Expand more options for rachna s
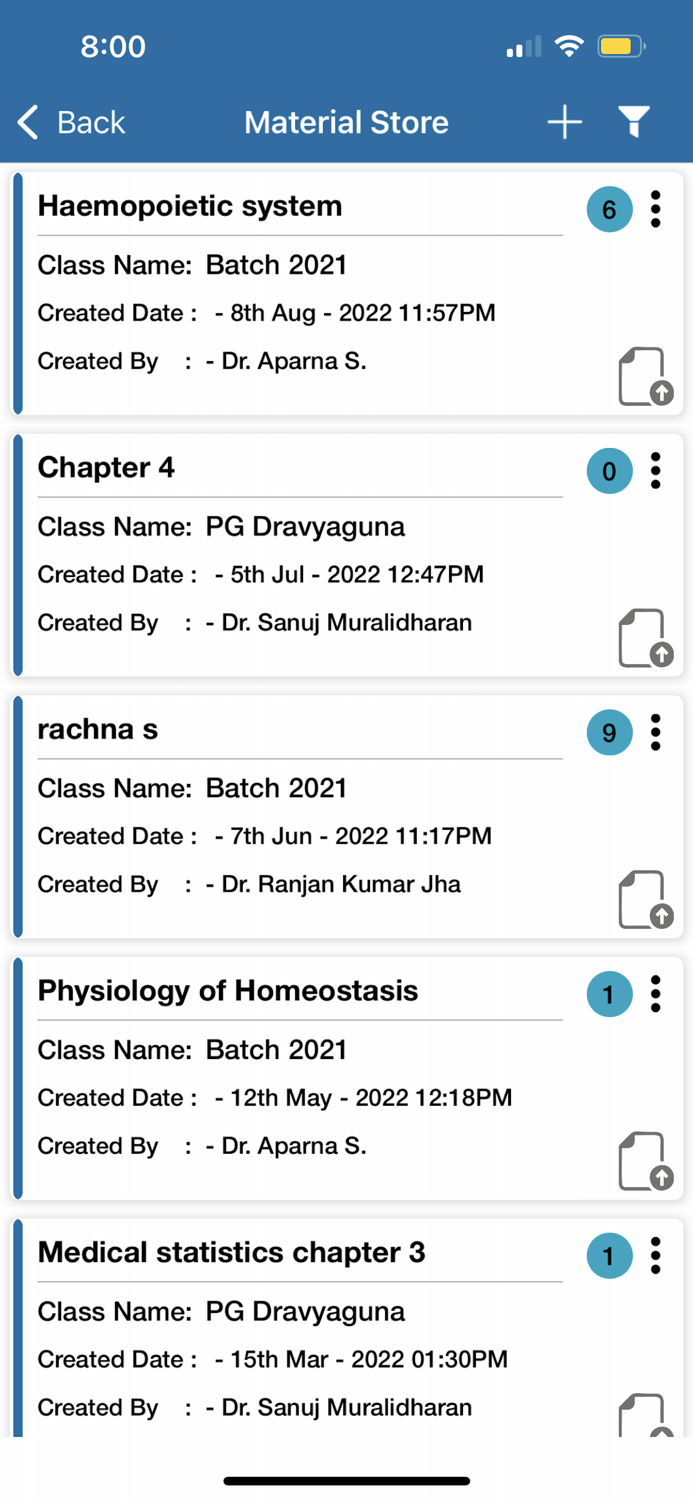Viewport: 693px width, 1500px height. point(656,732)
